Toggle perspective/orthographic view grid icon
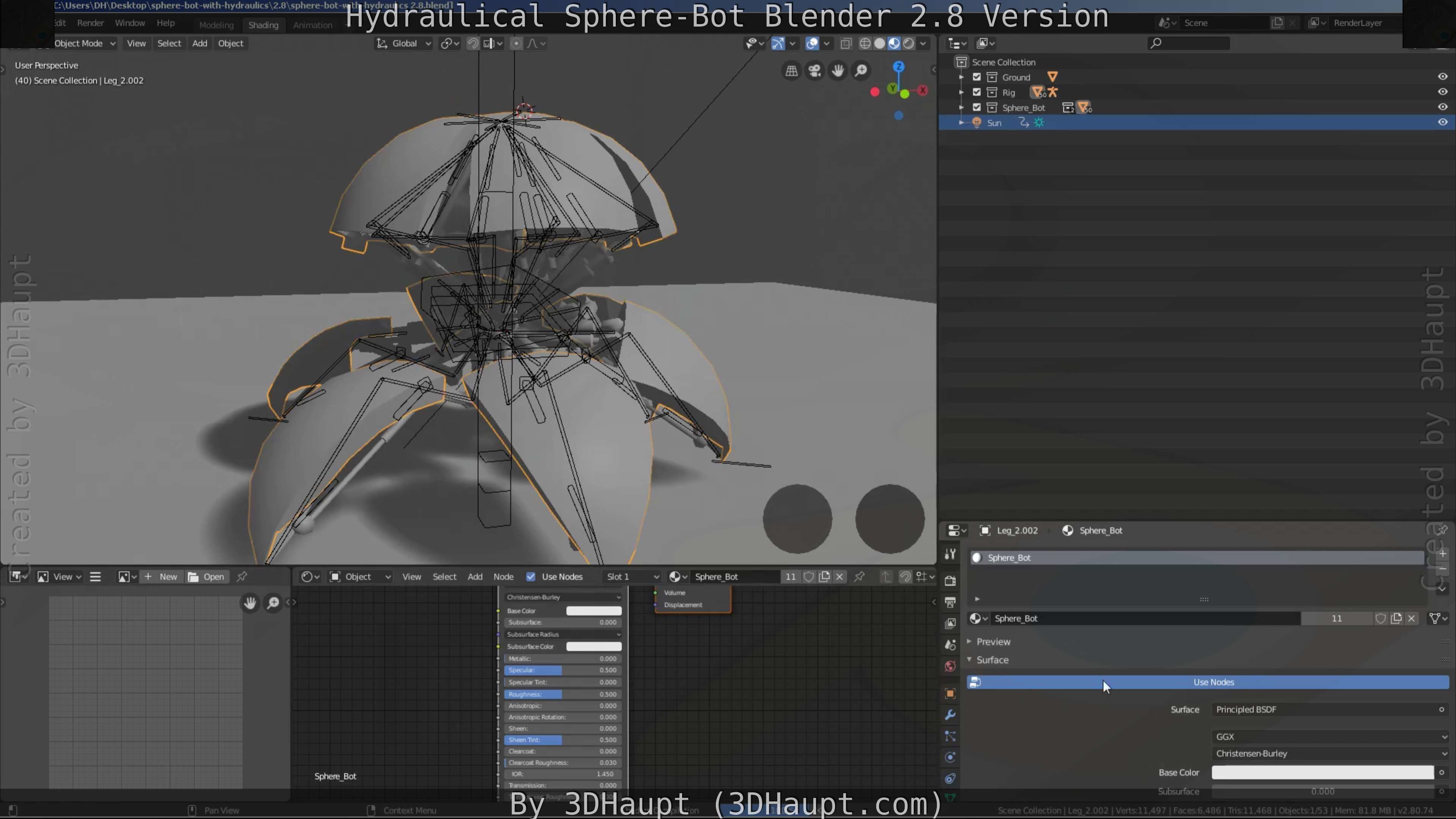This screenshot has width=1456, height=819. tap(791, 71)
